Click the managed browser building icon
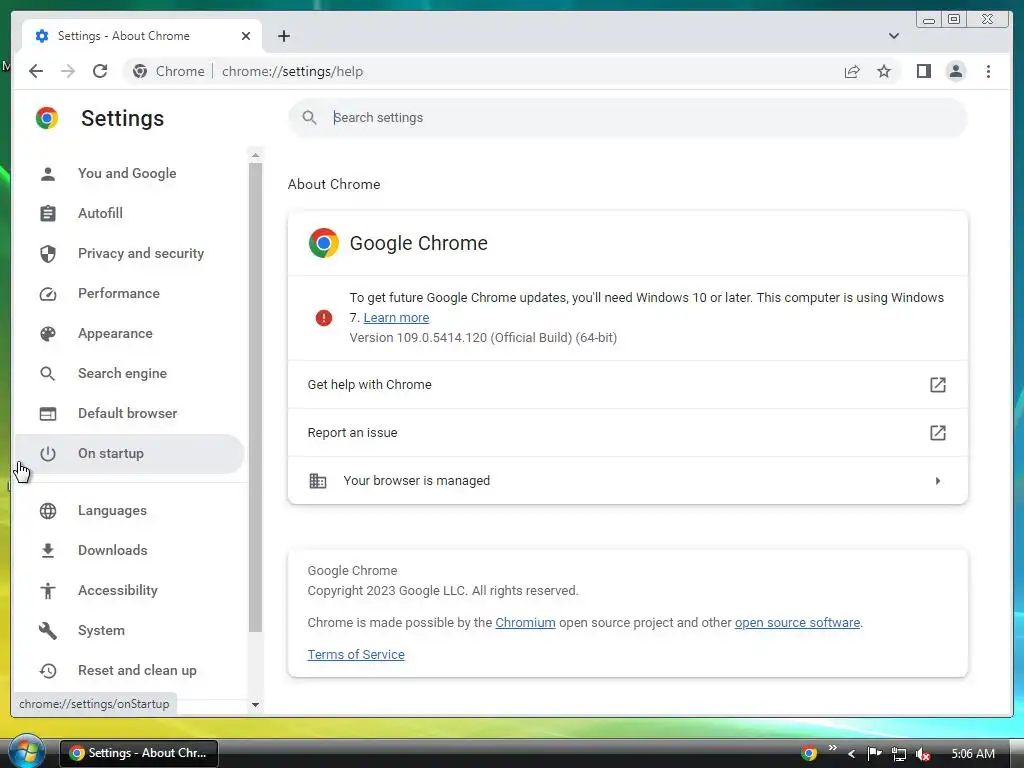Image resolution: width=1024 pixels, height=768 pixels. click(317, 481)
